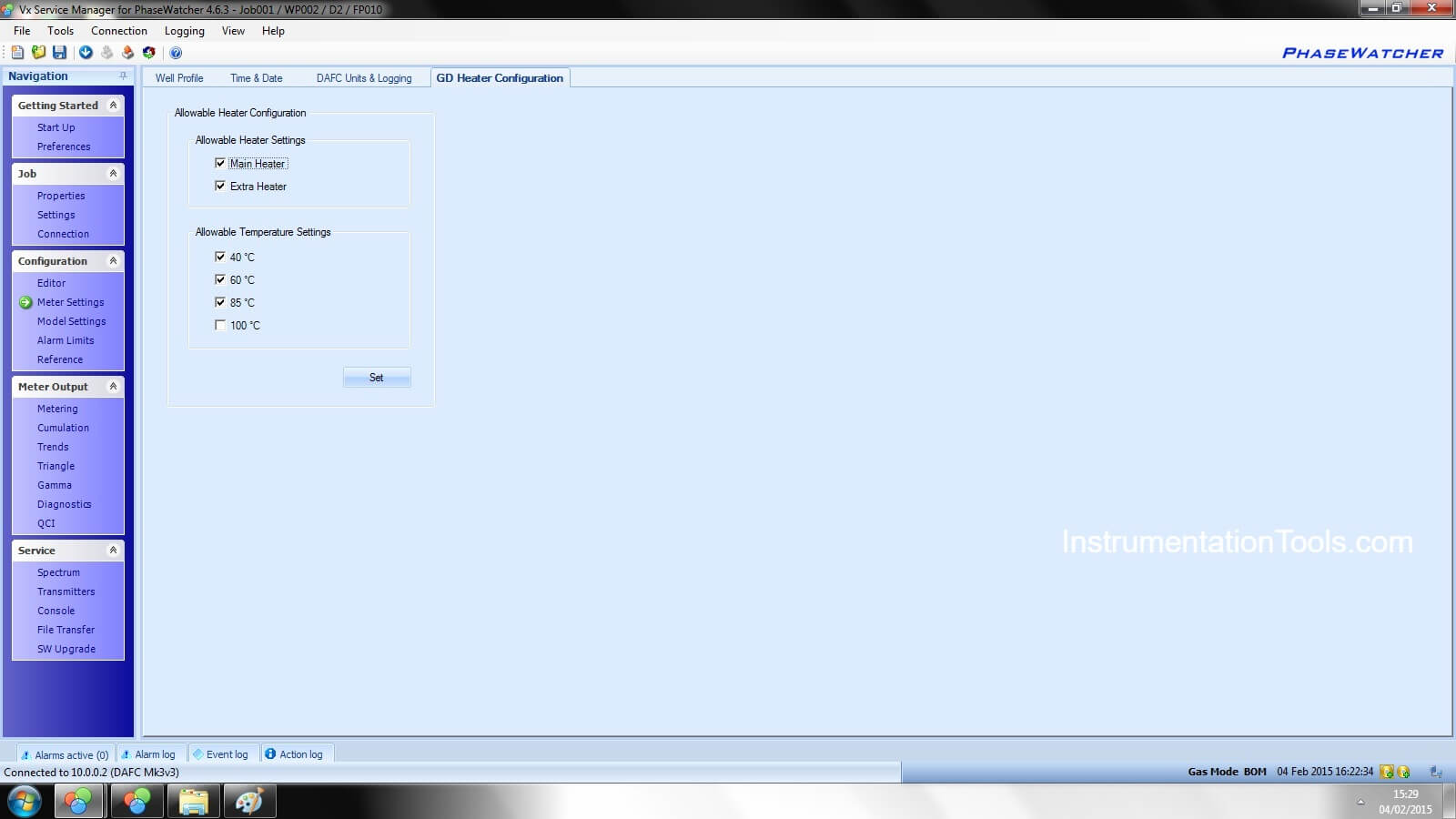Open Spectrum under Service
1456x819 pixels.
(58, 572)
